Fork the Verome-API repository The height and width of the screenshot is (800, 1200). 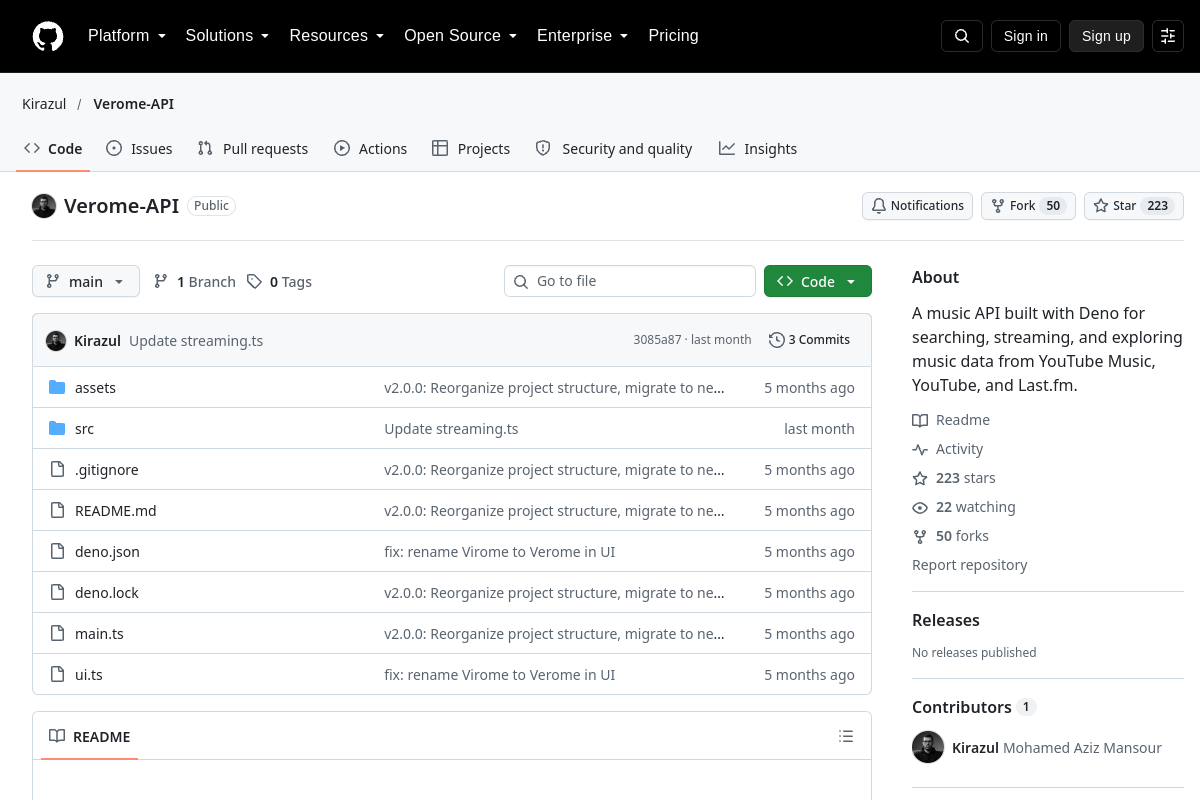click(1028, 206)
